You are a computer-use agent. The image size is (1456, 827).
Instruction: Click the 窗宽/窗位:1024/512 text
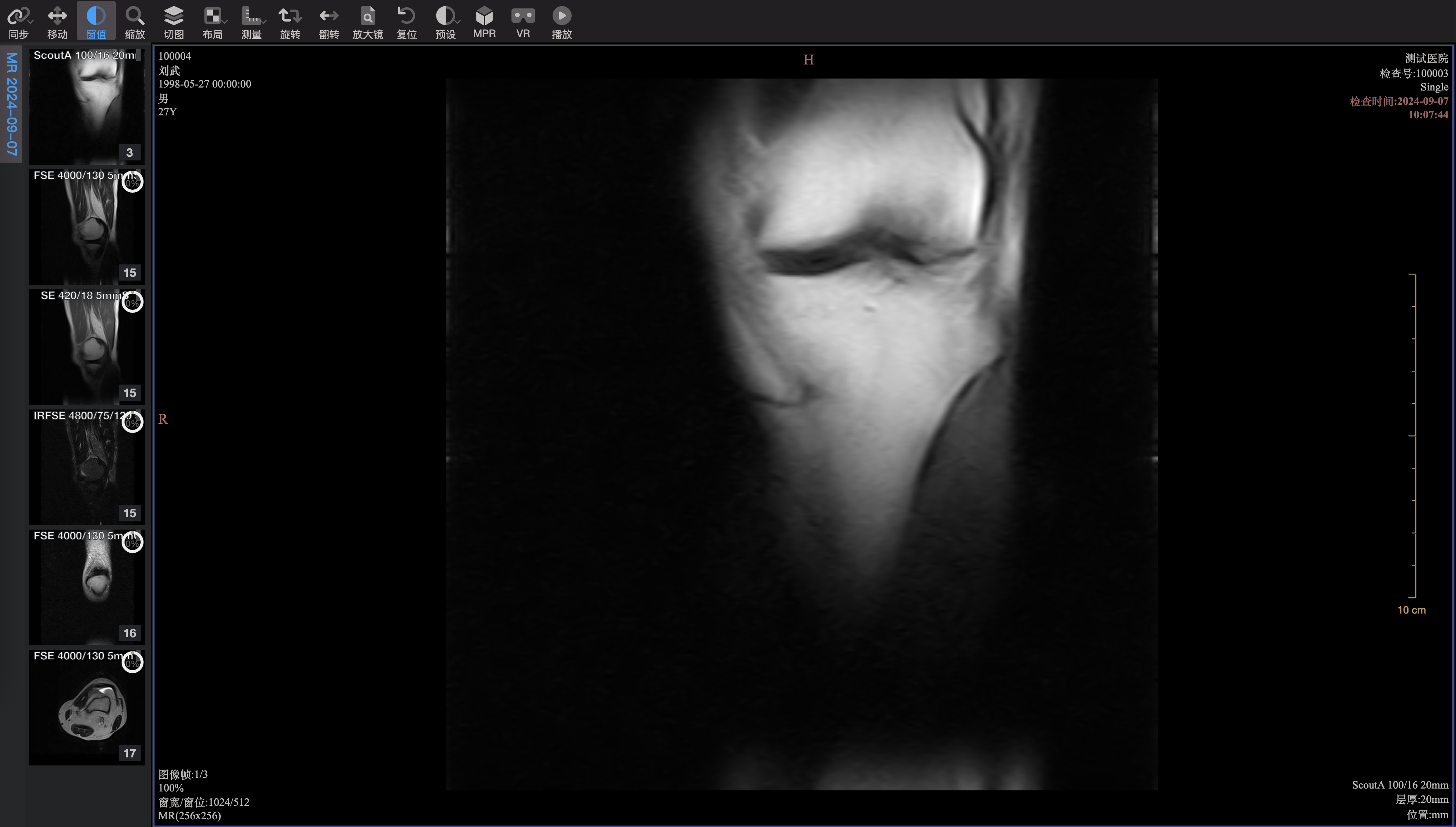click(204, 802)
